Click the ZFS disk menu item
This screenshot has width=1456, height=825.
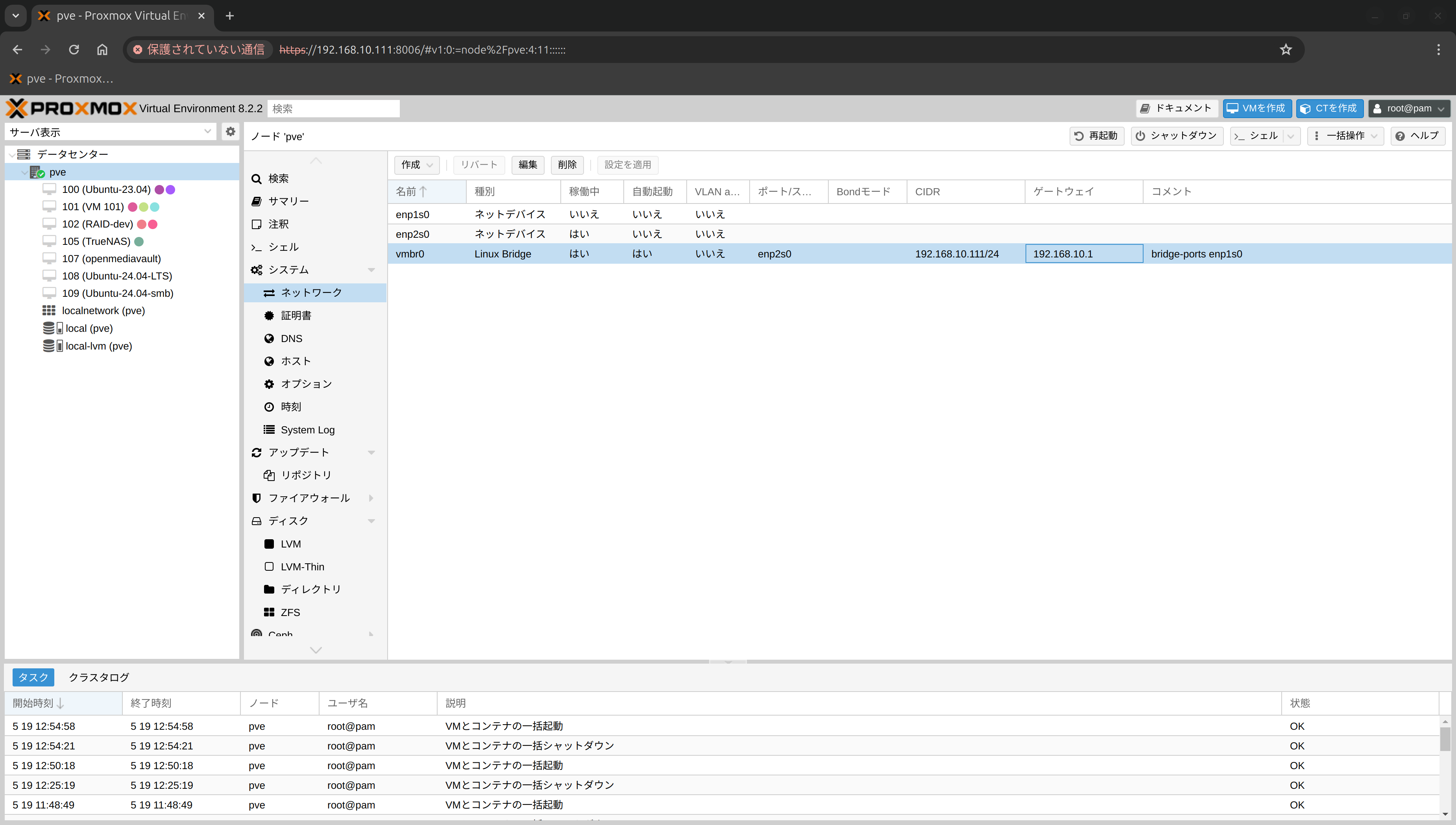click(x=290, y=612)
